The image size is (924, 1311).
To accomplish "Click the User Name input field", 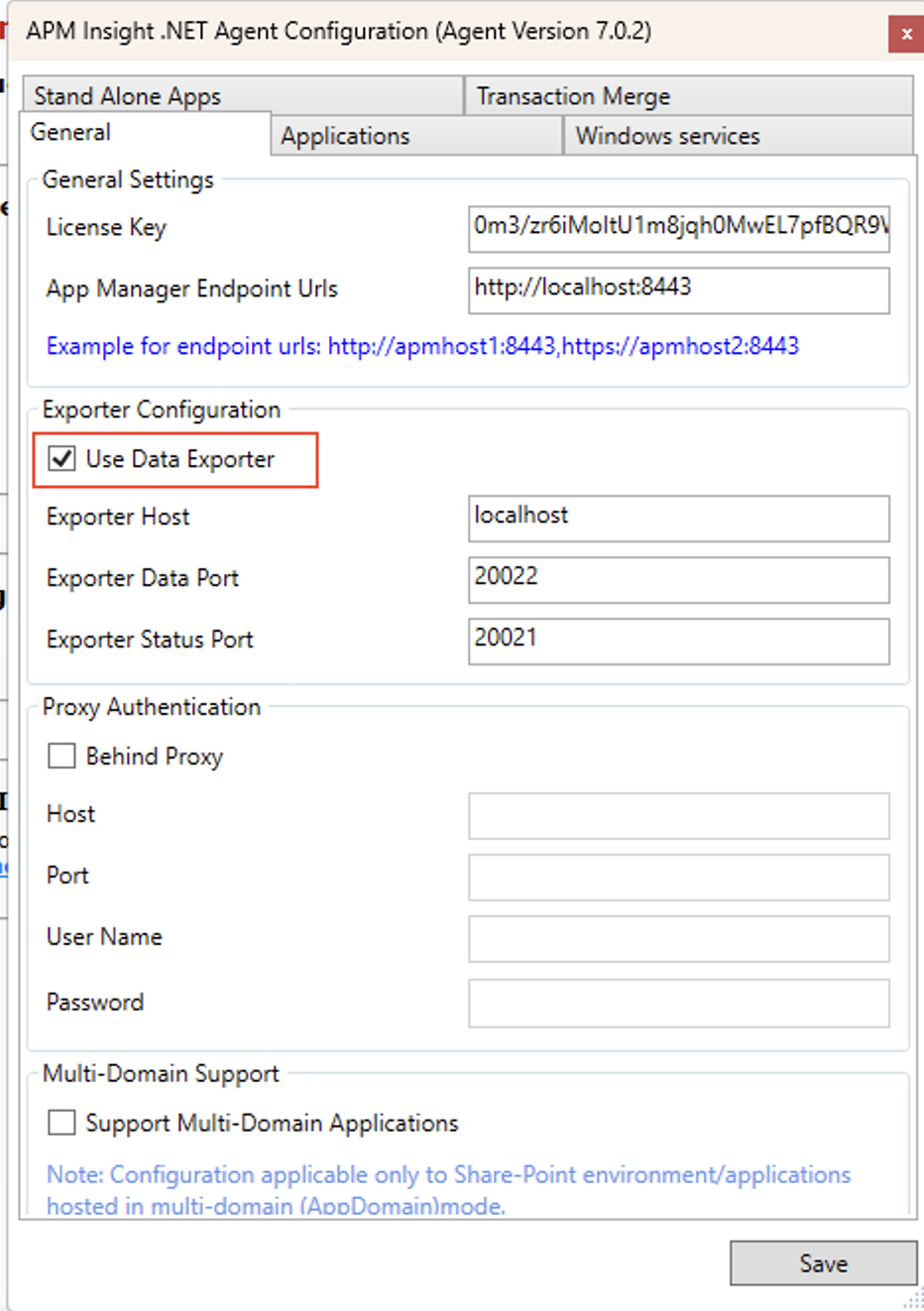I will click(679, 939).
